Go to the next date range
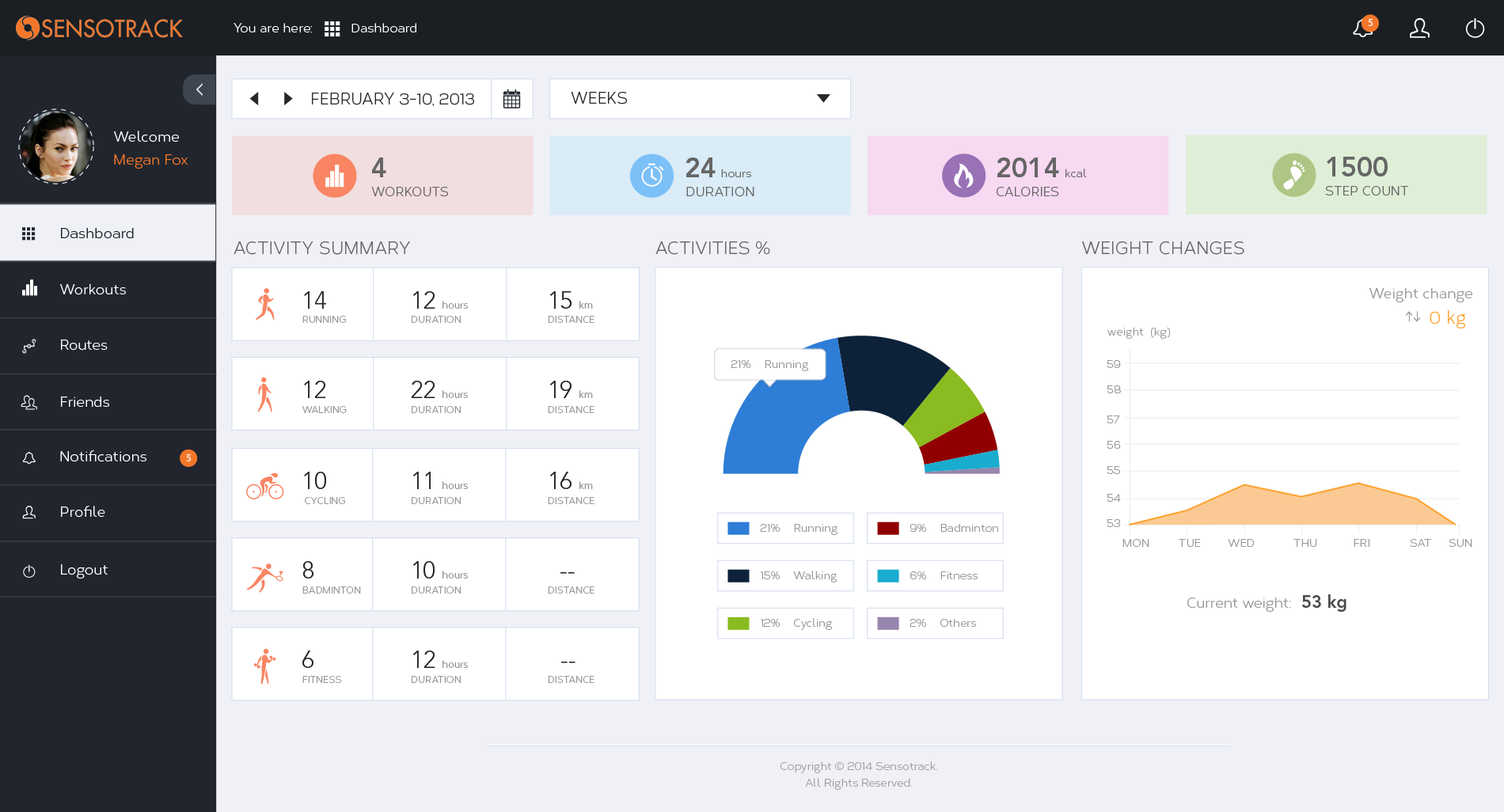Viewport: 1504px width, 812px height. pyautogui.click(x=288, y=99)
